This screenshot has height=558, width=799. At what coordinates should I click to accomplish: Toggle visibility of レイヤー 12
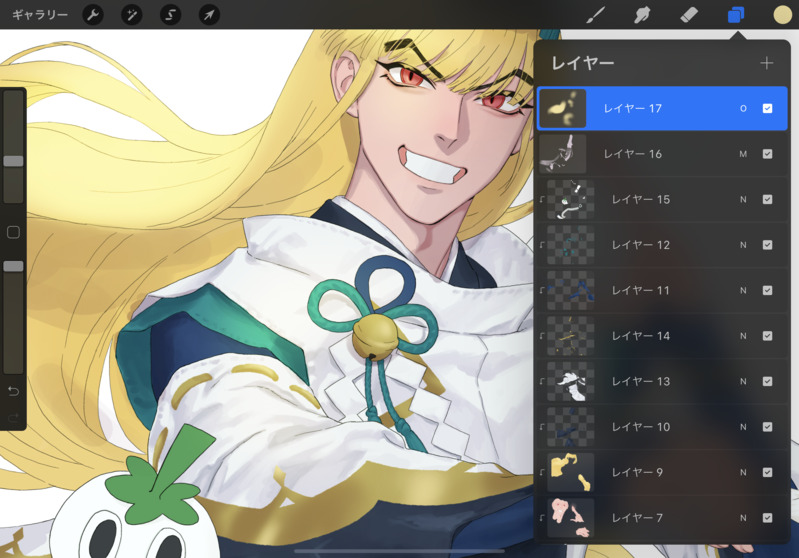click(767, 245)
